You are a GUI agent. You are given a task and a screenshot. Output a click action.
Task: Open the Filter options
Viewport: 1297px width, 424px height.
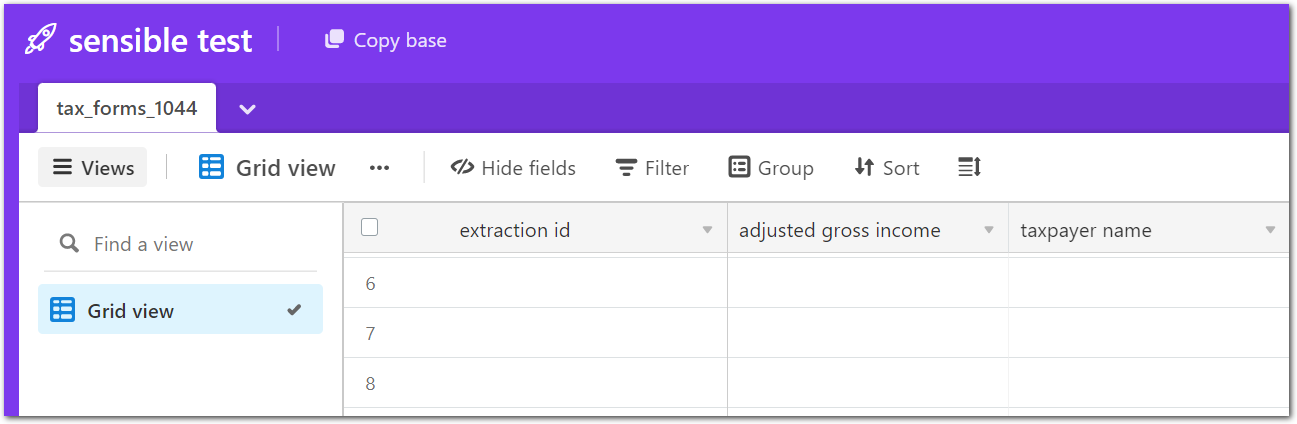click(652, 168)
